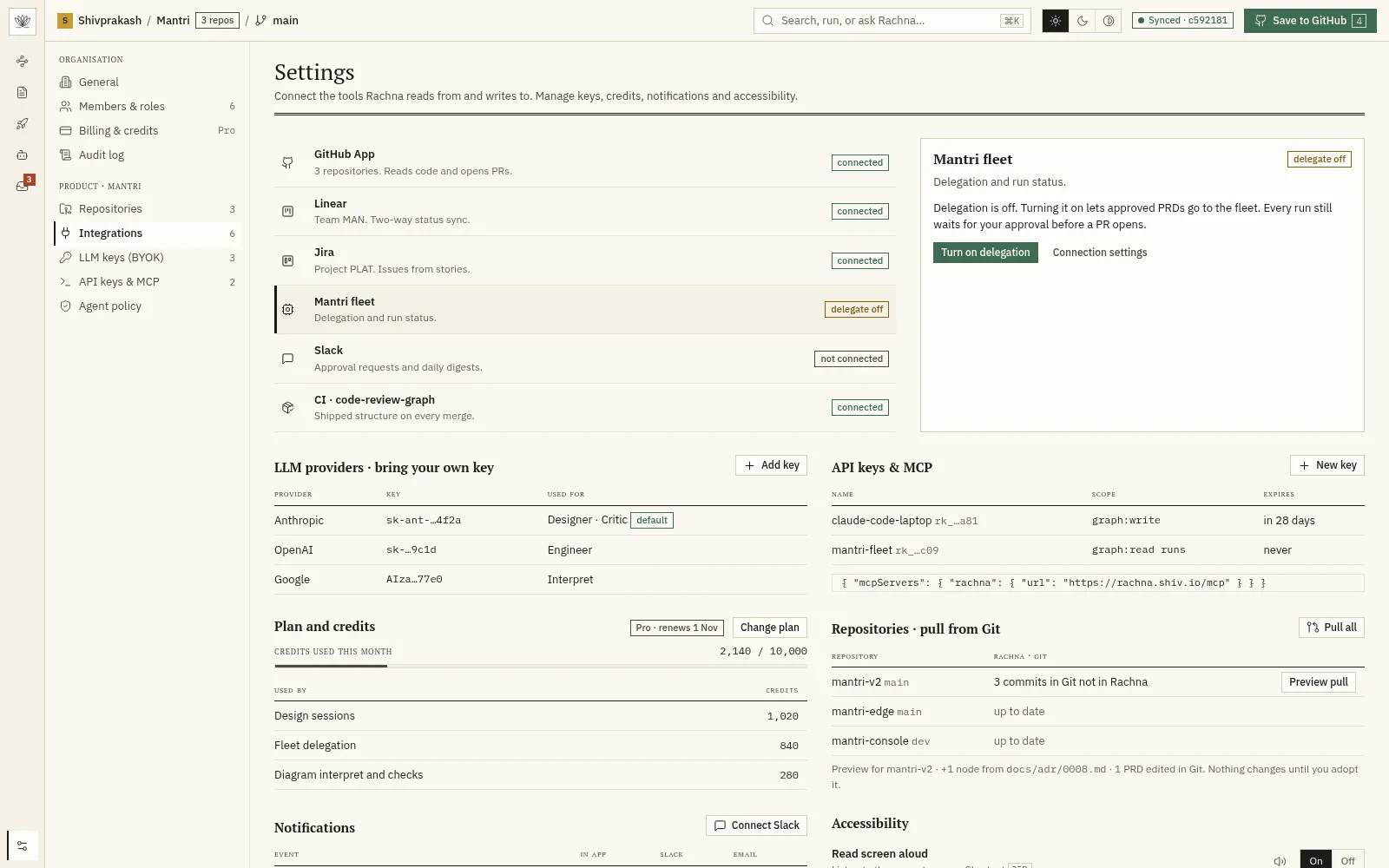Viewport: 1389px width, 868px height.
Task: Click Change plan button
Action: pos(769,628)
